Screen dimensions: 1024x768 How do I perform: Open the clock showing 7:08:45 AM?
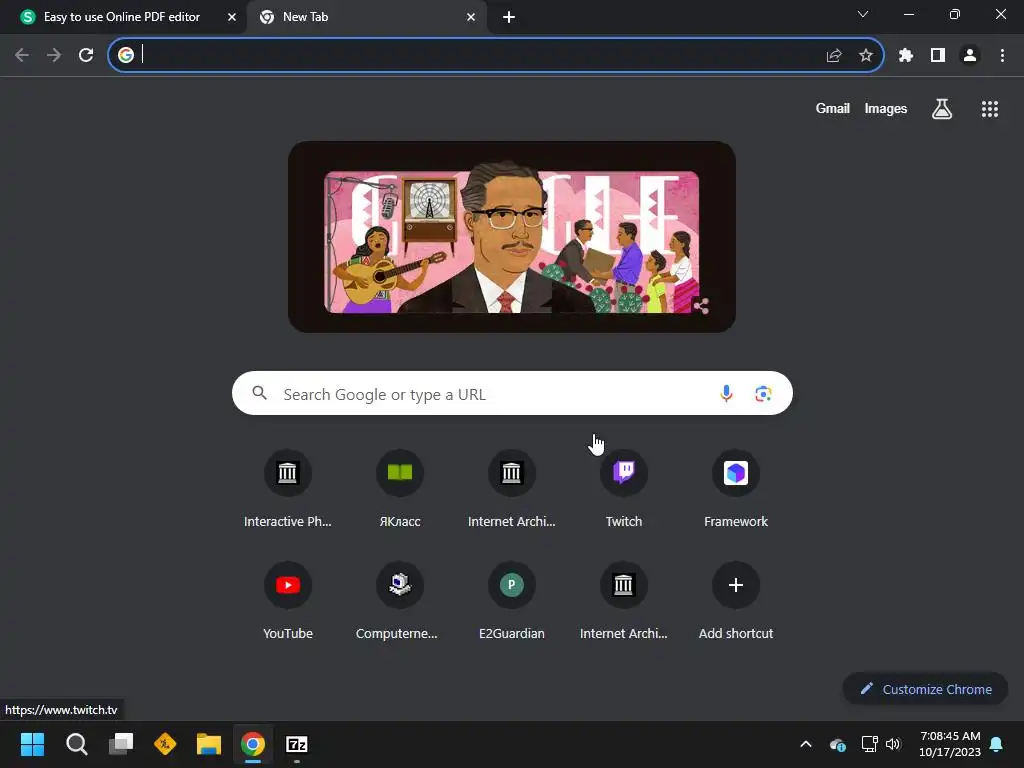(950, 744)
